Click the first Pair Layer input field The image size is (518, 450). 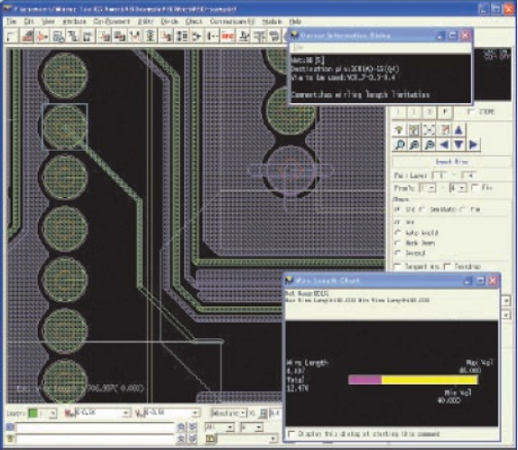pyautogui.click(x=440, y=175)
